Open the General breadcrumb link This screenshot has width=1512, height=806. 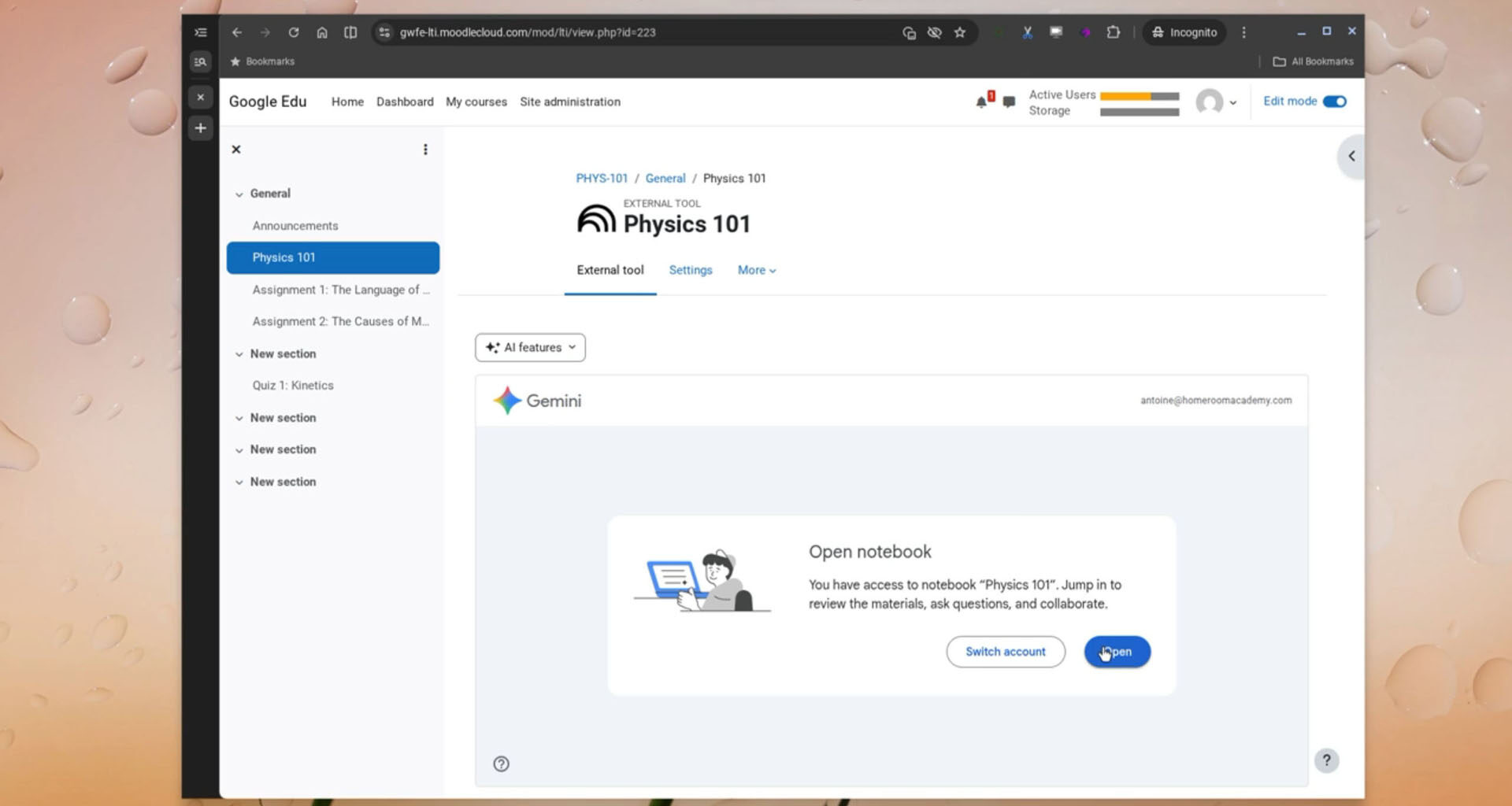pyautogui.click(x=665, y=178)
